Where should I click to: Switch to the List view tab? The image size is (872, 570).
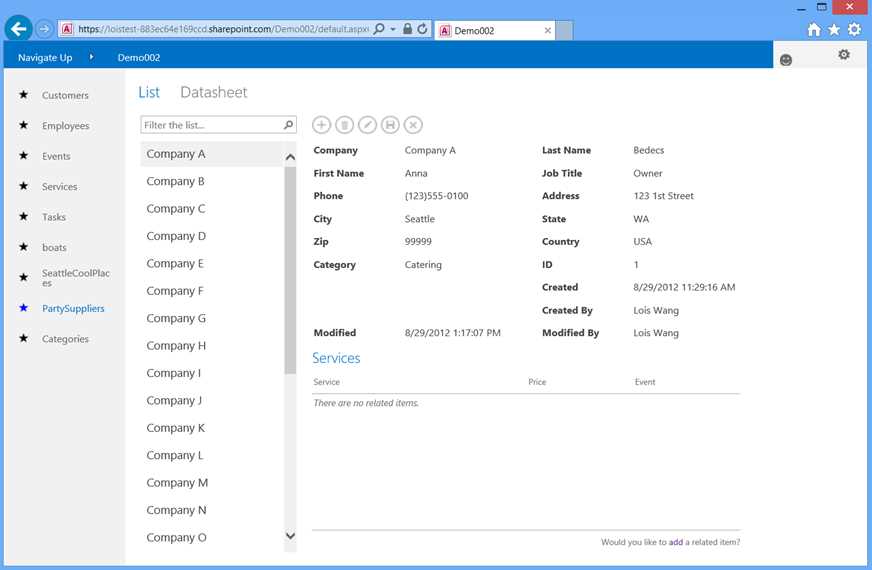[x=149, y=92]
